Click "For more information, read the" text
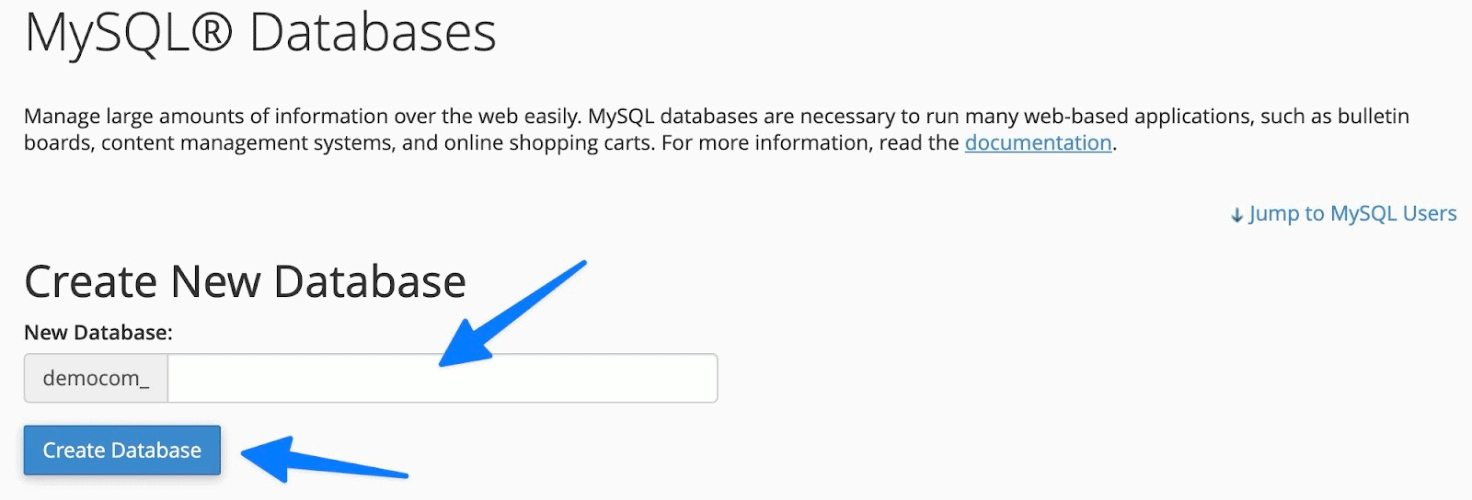 [808, 143]
